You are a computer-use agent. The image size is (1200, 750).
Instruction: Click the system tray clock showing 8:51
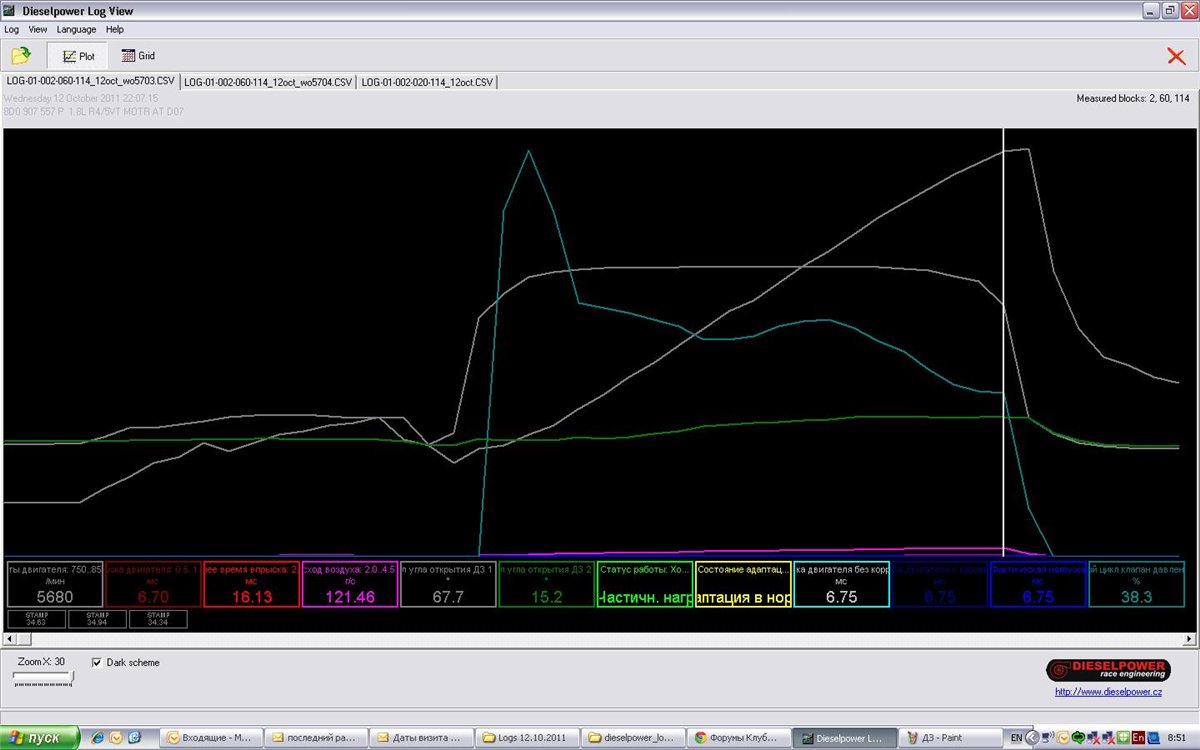(1178, 738)
